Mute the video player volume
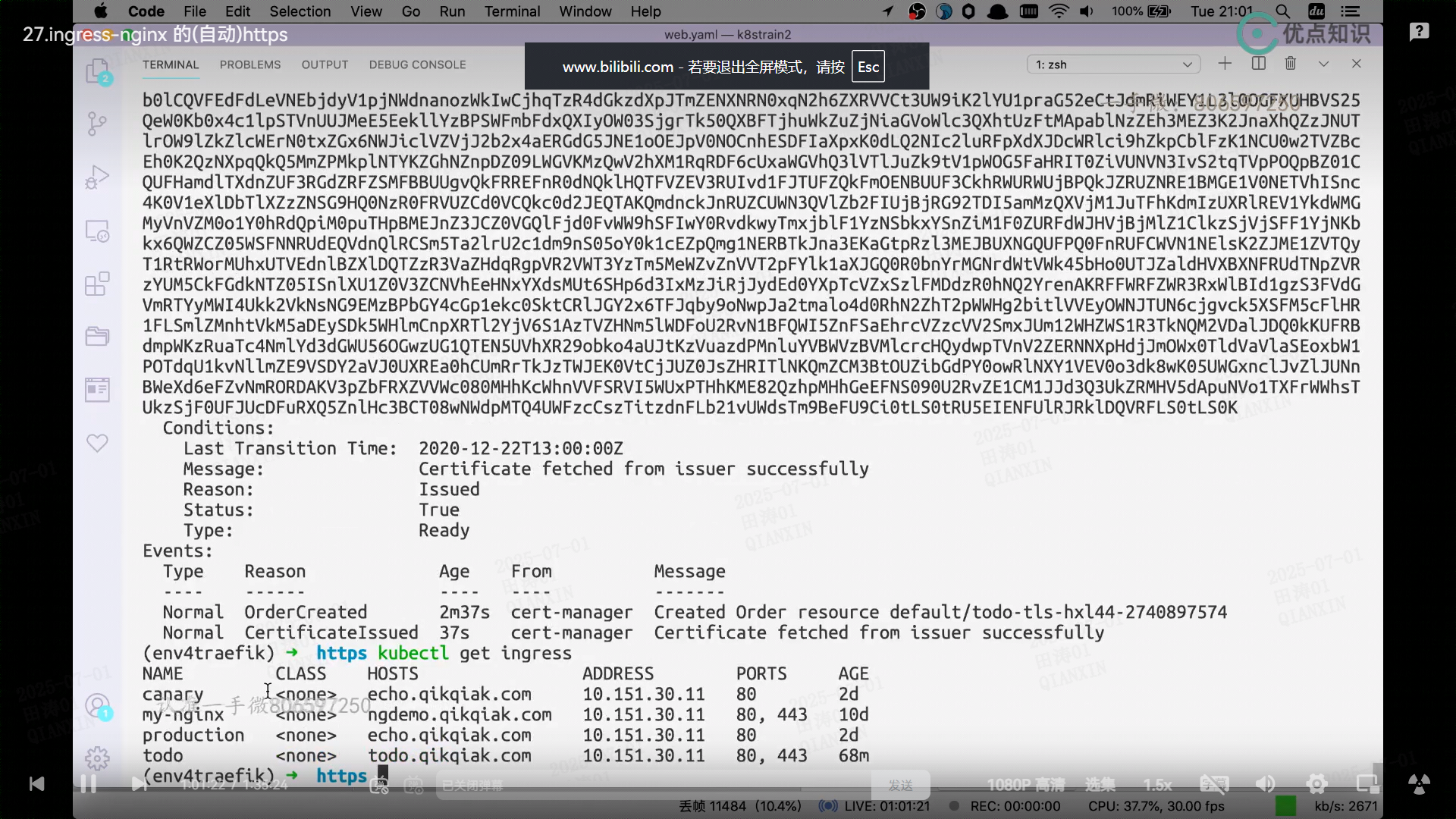Viewport: 1456px width, 819px height. point(1265,784)
